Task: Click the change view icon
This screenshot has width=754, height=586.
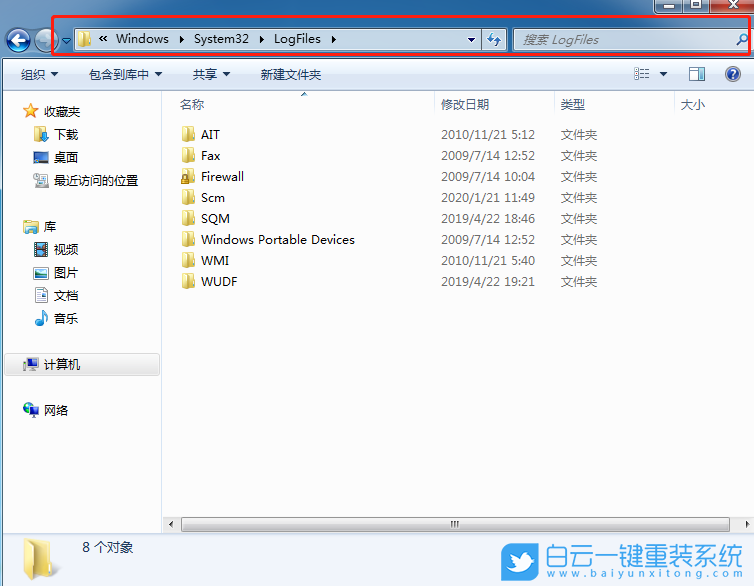Action: point(641,74)
